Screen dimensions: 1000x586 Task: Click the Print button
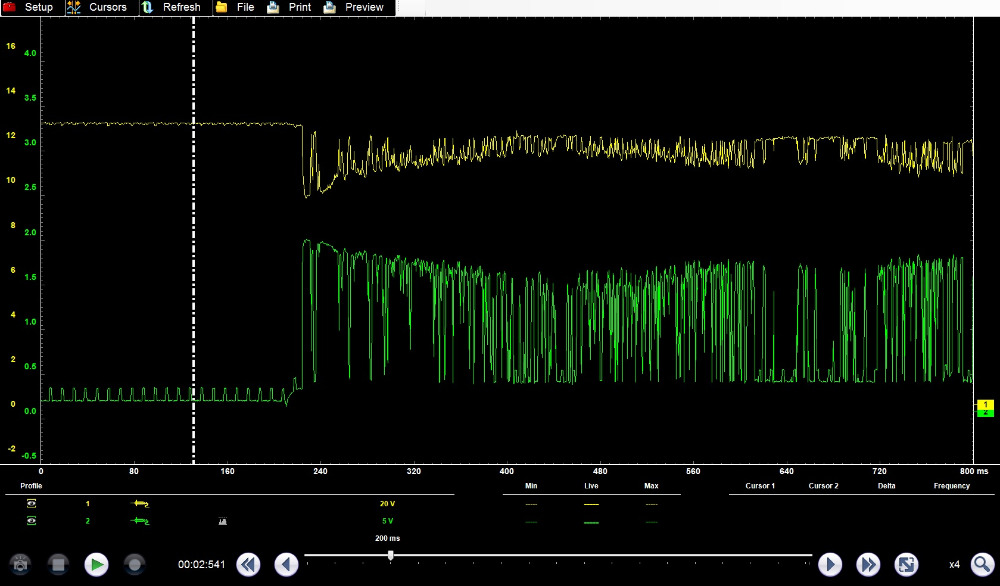tap(290, 7)
